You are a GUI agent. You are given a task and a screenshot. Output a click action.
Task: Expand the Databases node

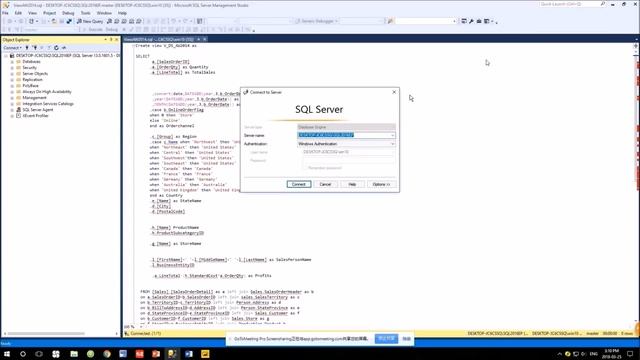[12, 62]
